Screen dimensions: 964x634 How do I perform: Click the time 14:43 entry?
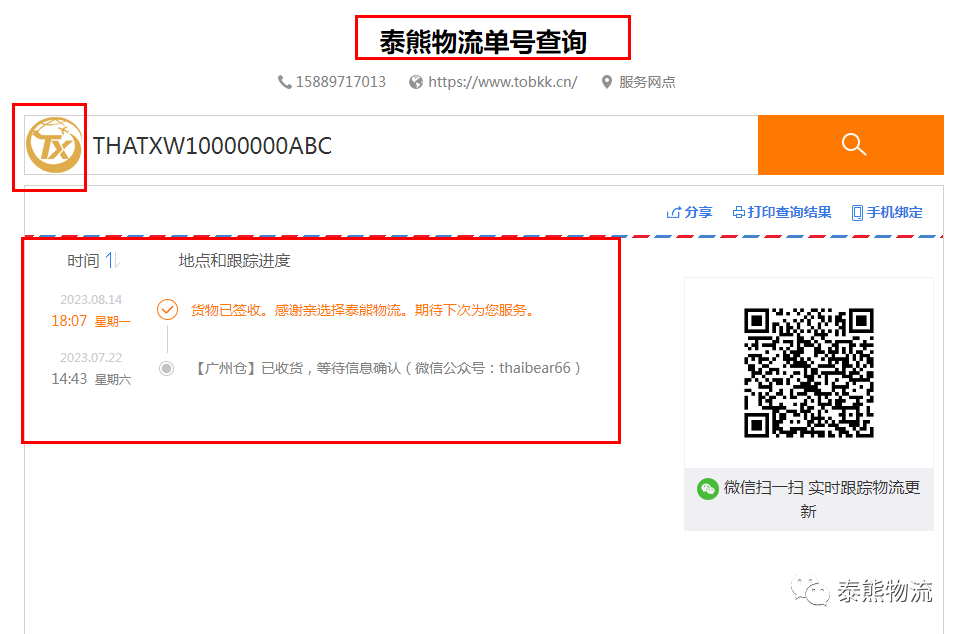coord(69,379)
